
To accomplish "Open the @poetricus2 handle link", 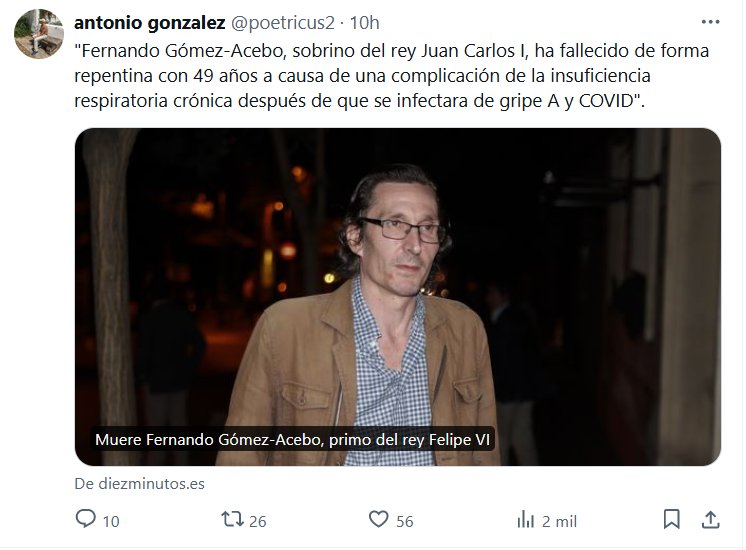I will point(283,22).
